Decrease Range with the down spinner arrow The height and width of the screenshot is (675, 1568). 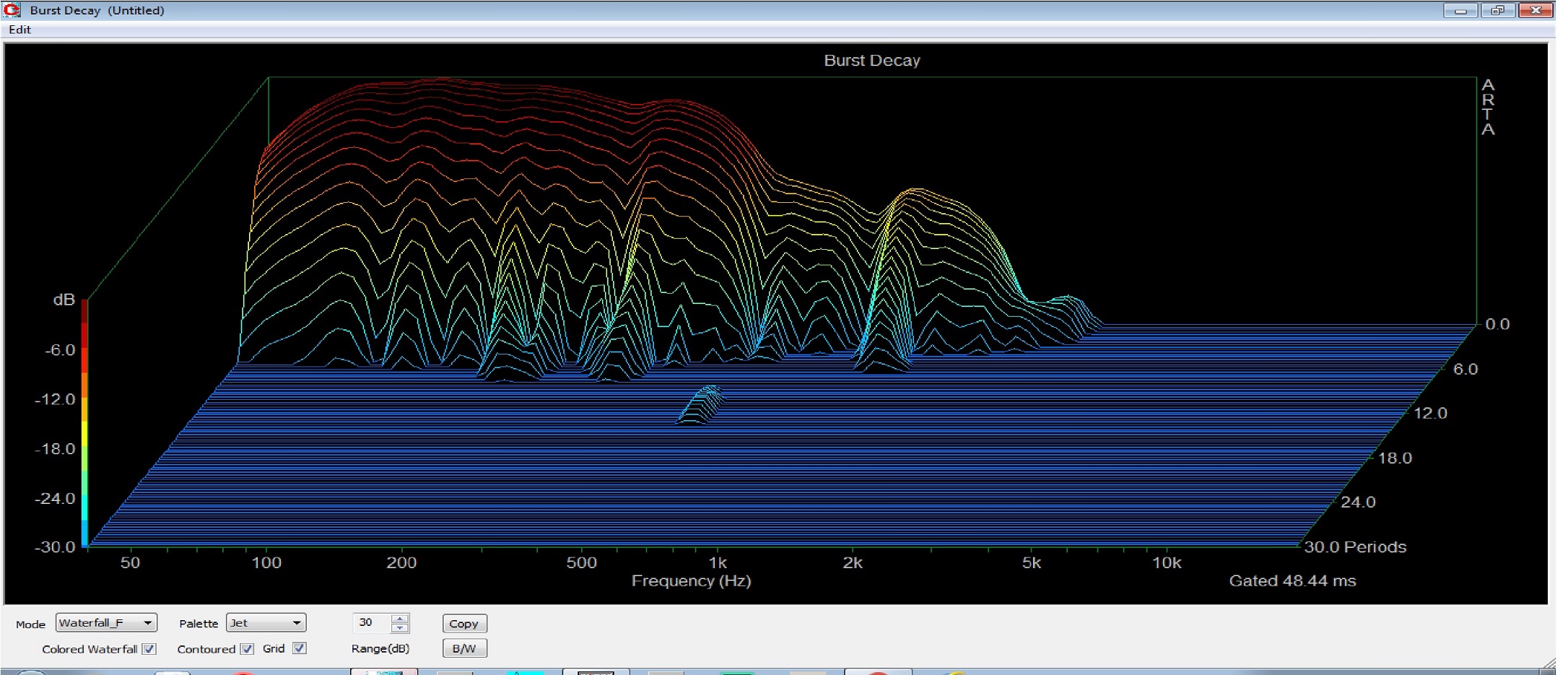(400, 628)
